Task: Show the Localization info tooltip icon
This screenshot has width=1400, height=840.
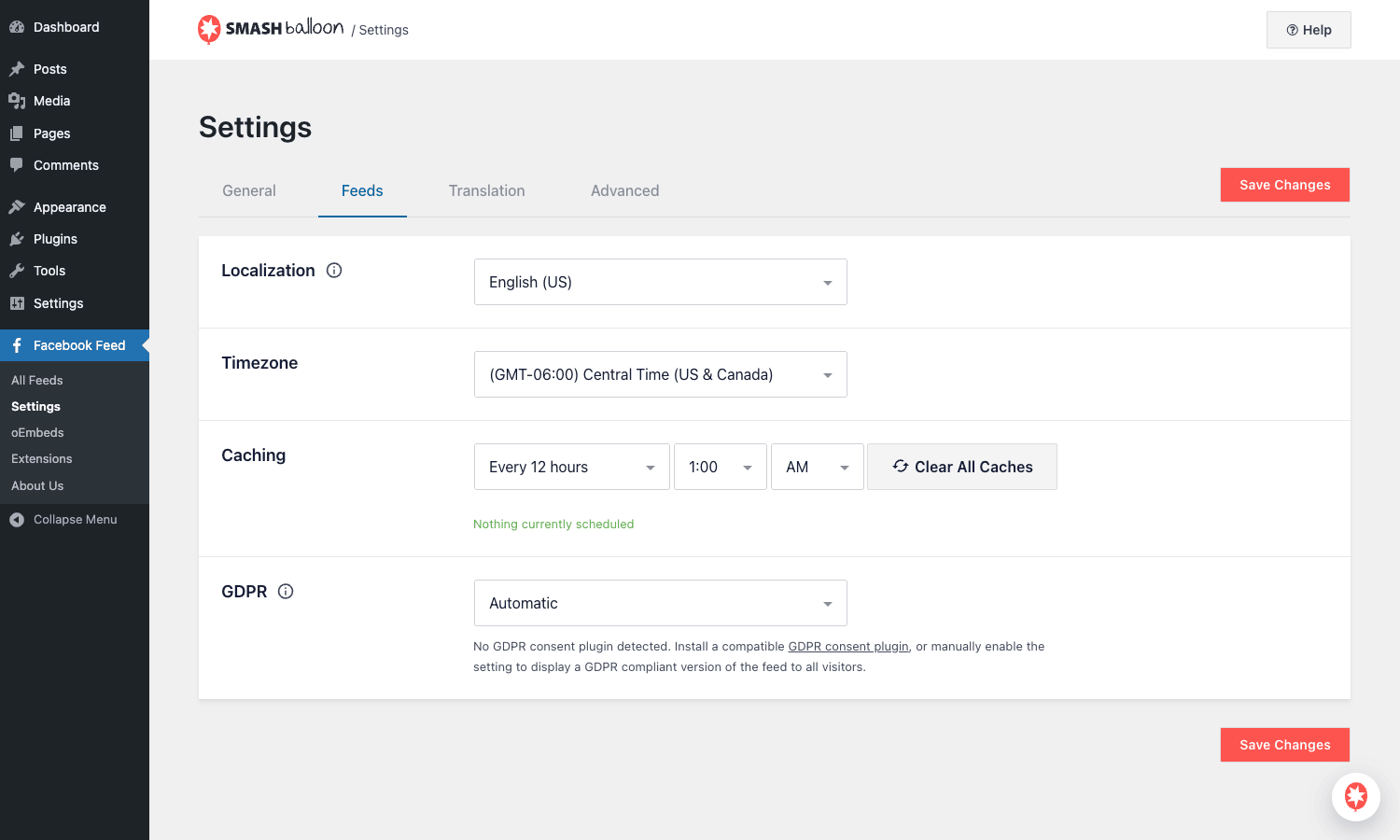Action: tap(334, 271)
